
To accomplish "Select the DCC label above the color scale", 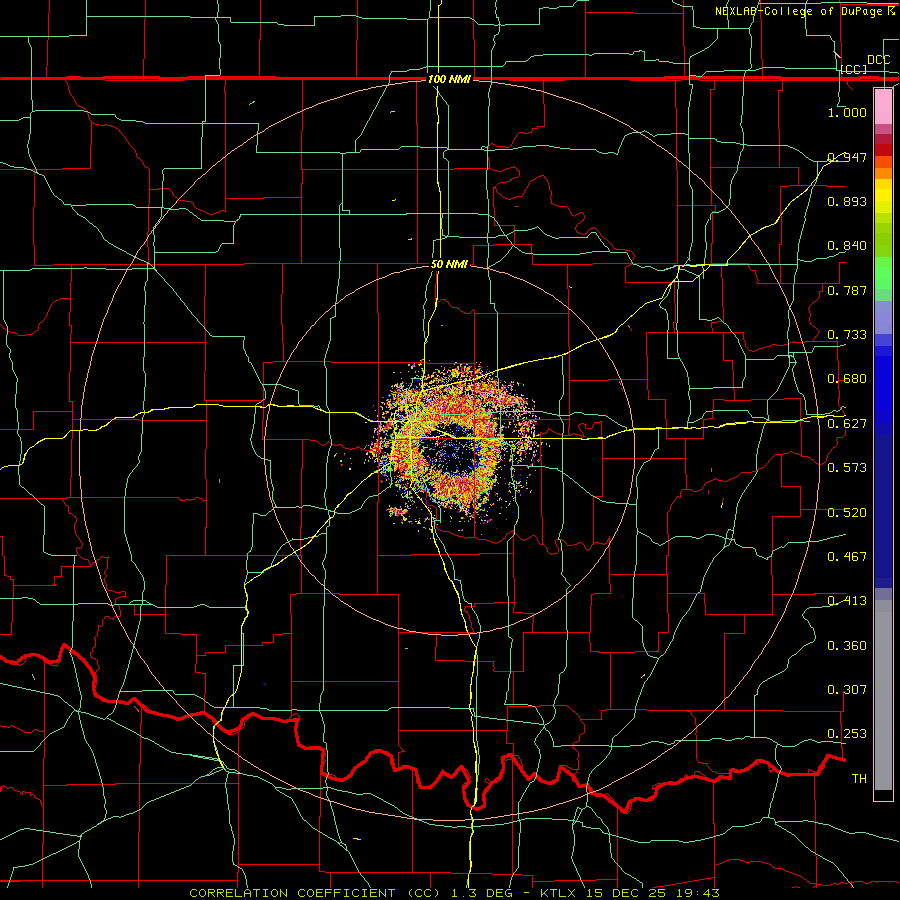I will click(879, 60).
